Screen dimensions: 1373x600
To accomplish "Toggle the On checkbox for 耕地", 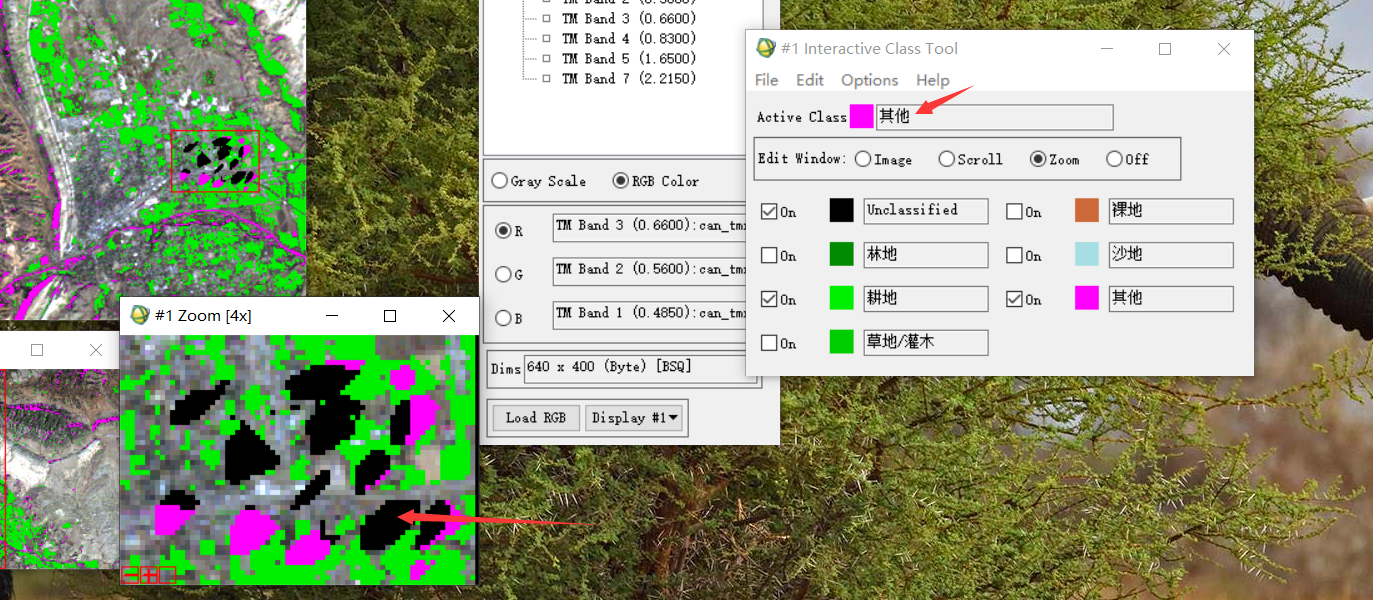I will 769,299.
